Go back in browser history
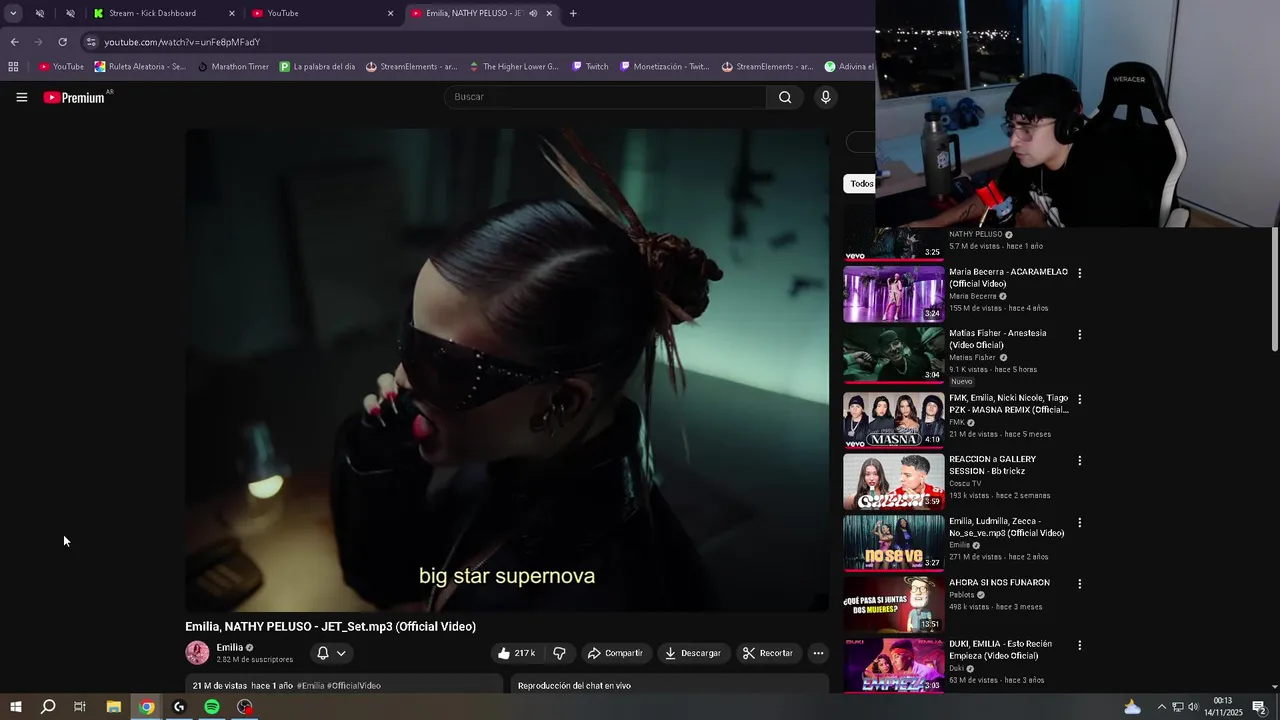Image resolution: width=1280 pixels, height=720 pixels. tap(14, 42)
